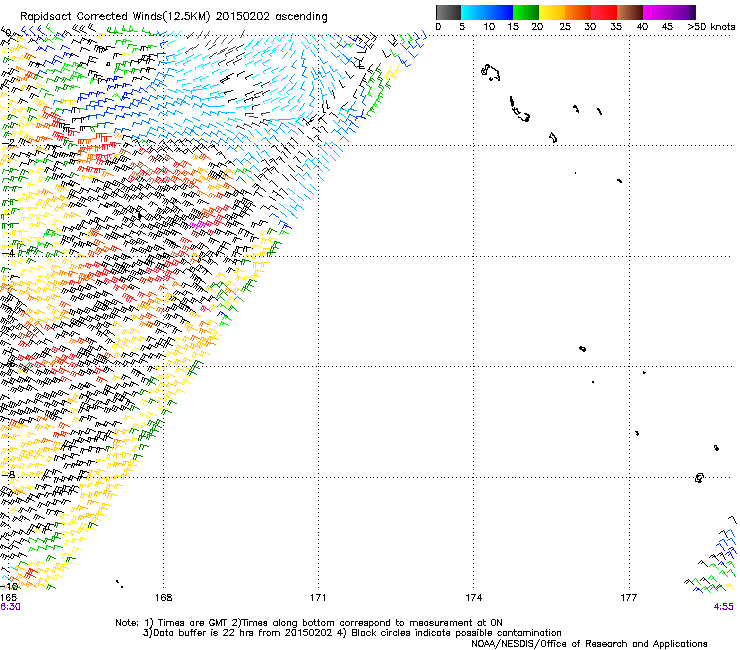Click the 'Note: 1) Times are GMT' text
This screenshot has width=740, height=650.
[x=172, y=623]
